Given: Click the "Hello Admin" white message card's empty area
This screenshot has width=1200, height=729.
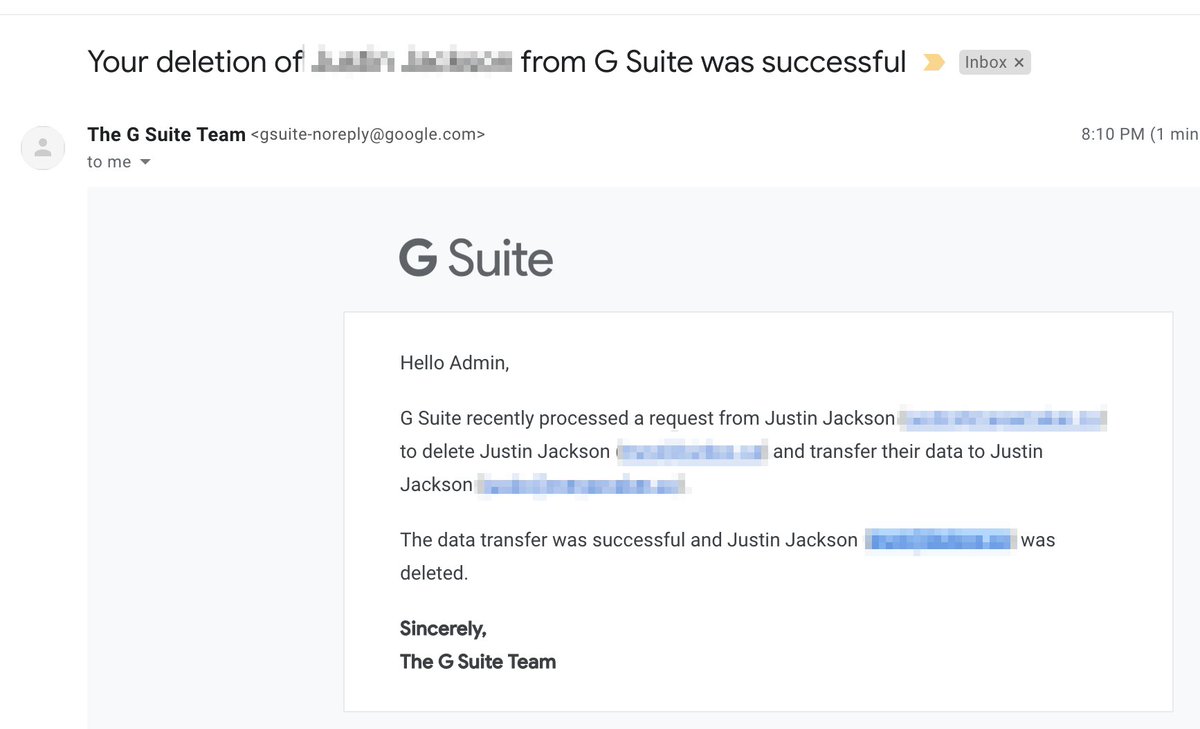Looking at the screenshot, I should coord(900,640).
